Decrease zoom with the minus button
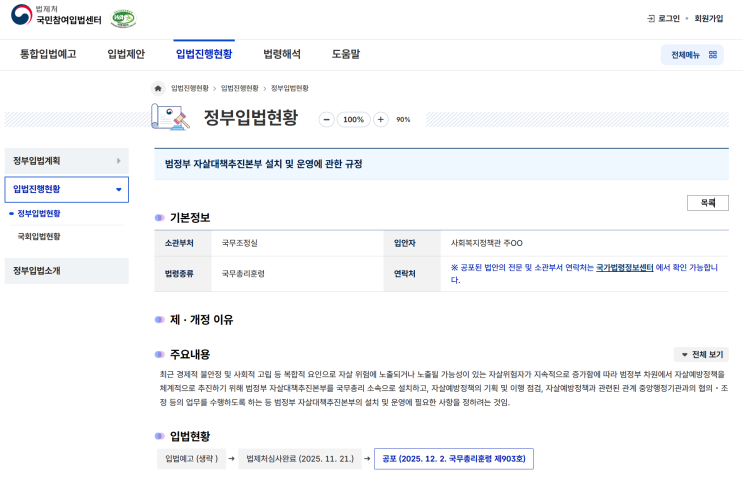The width and height of the screenshot is (743, 480). [x=326, y=119]
